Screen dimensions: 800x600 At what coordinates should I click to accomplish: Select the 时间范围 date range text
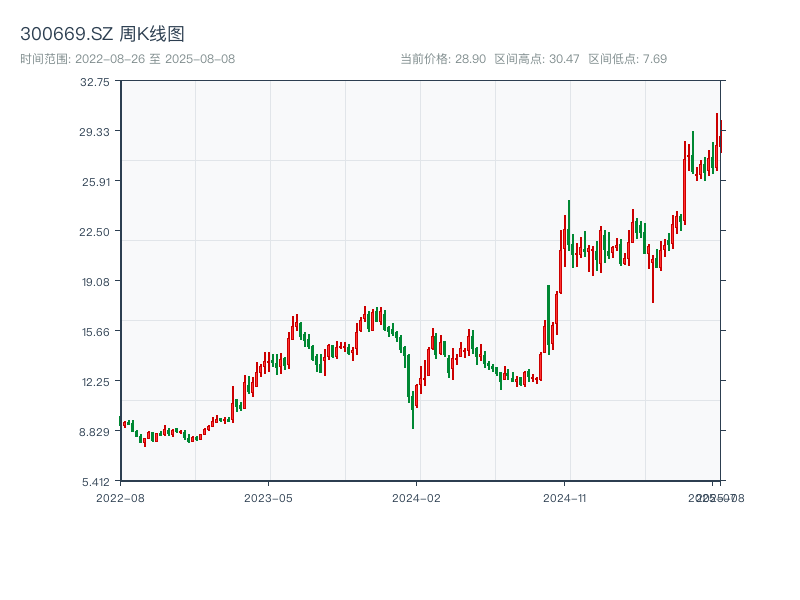[x=127, y=59]
